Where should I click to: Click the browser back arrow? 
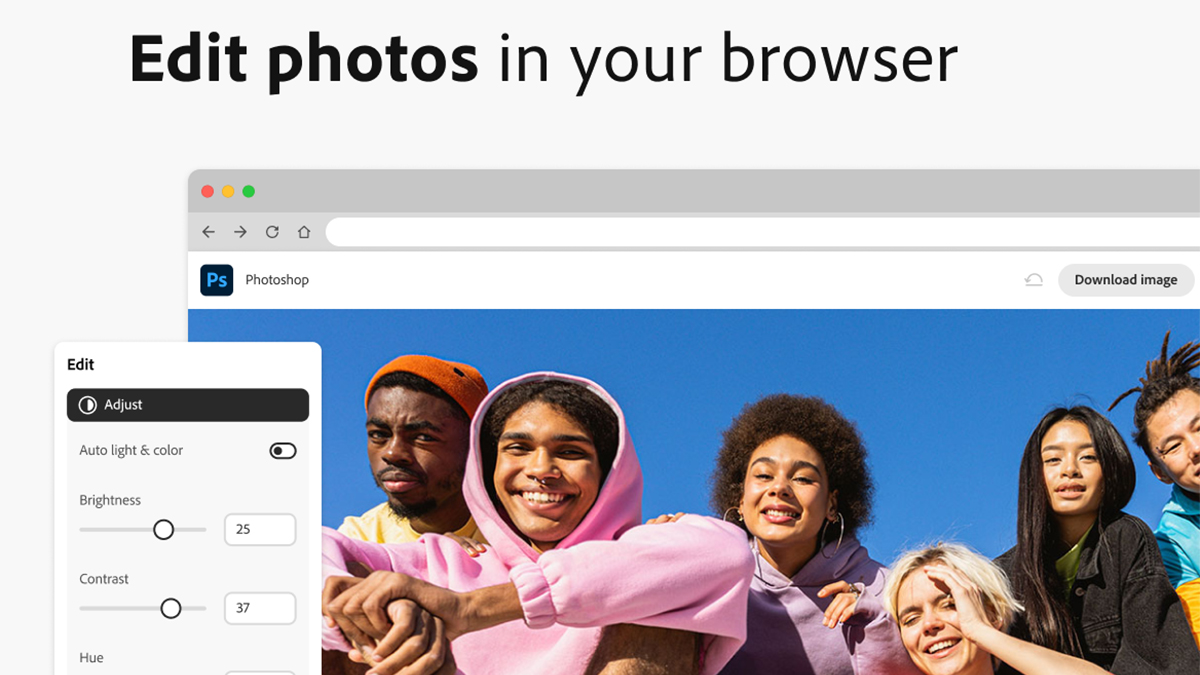tap(208, 231)
